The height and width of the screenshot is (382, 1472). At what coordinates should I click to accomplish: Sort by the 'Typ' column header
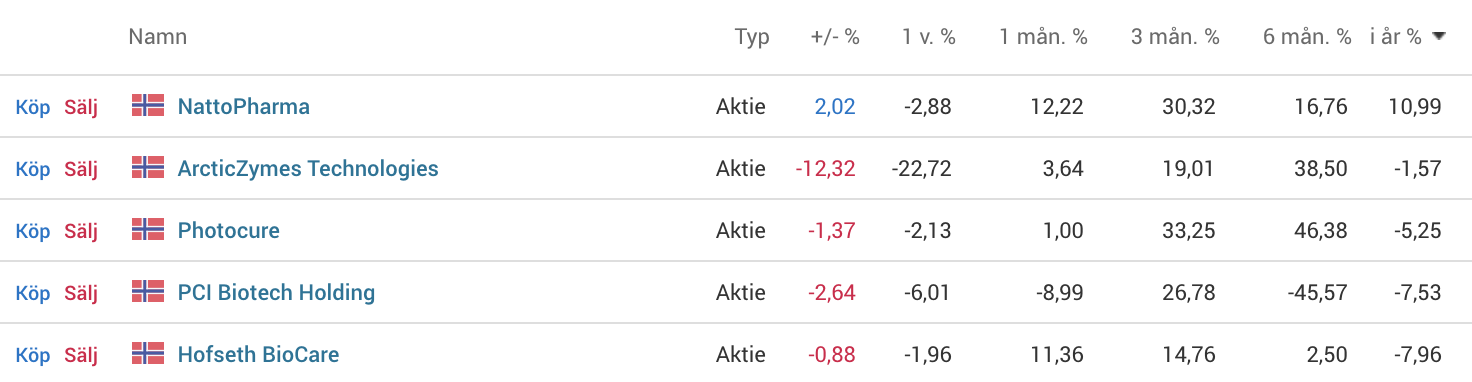pyautogui.click(x=752, y=37)
